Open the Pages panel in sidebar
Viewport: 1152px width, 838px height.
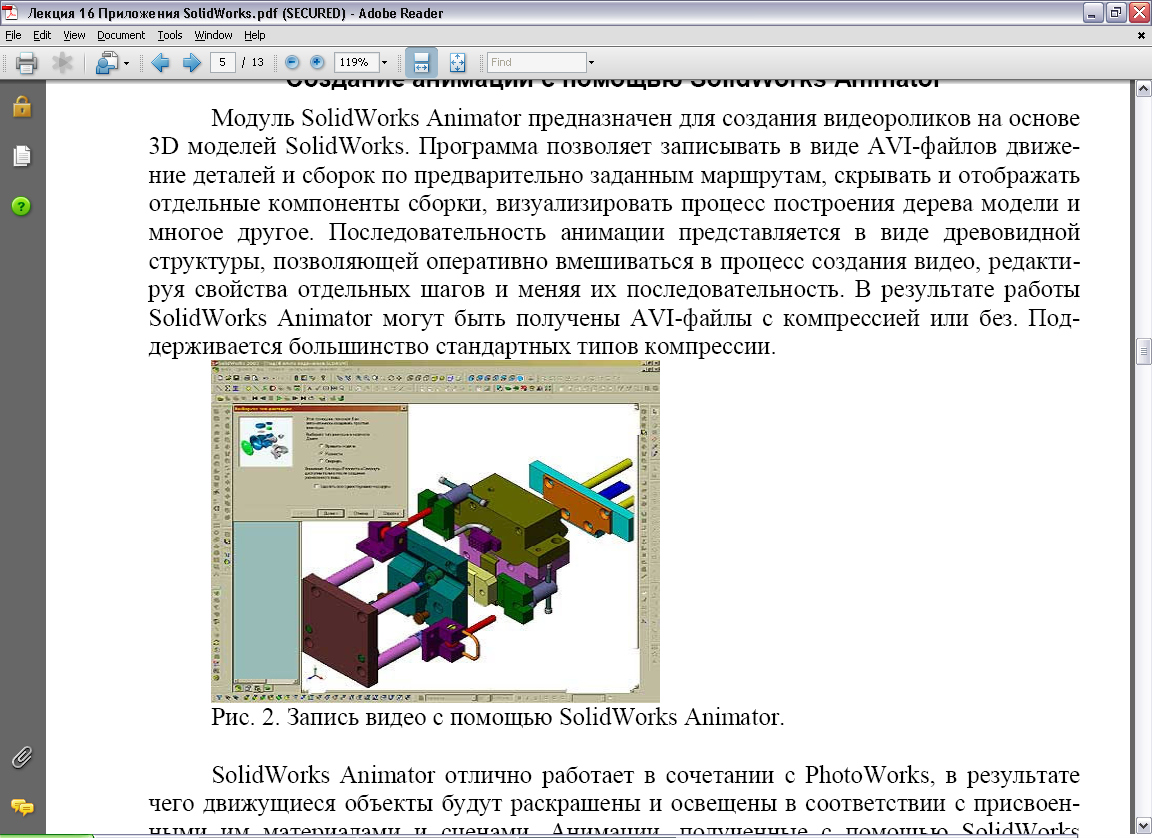pos(22,156)
